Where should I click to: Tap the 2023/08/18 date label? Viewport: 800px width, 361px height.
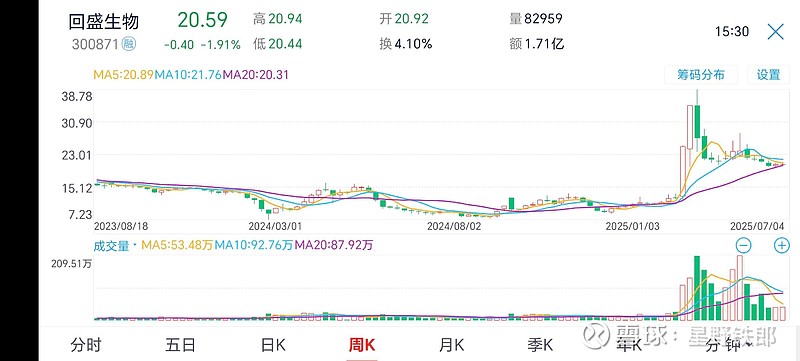(120, 225)
